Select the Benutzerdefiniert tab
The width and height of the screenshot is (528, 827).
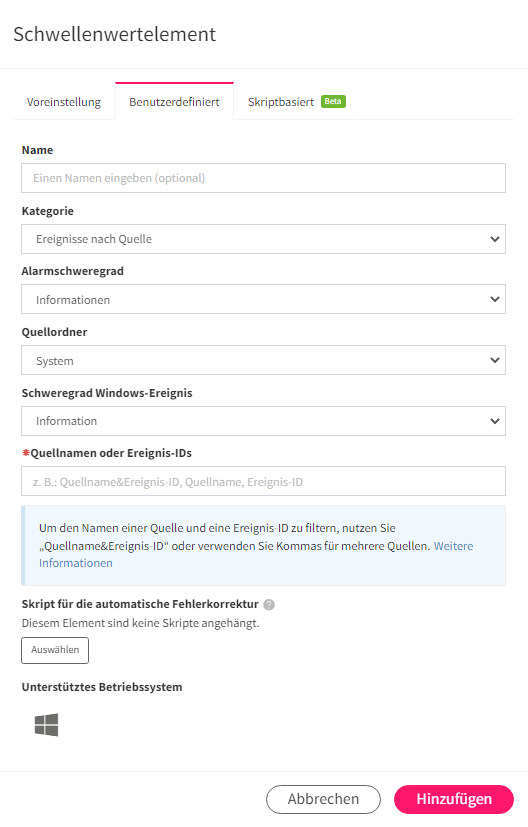(174, 102)
